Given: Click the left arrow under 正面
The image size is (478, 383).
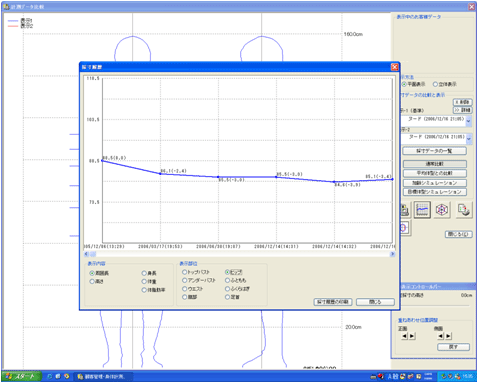Looking at the screenshot, I should pyautogui.click(x=404, y=336).
